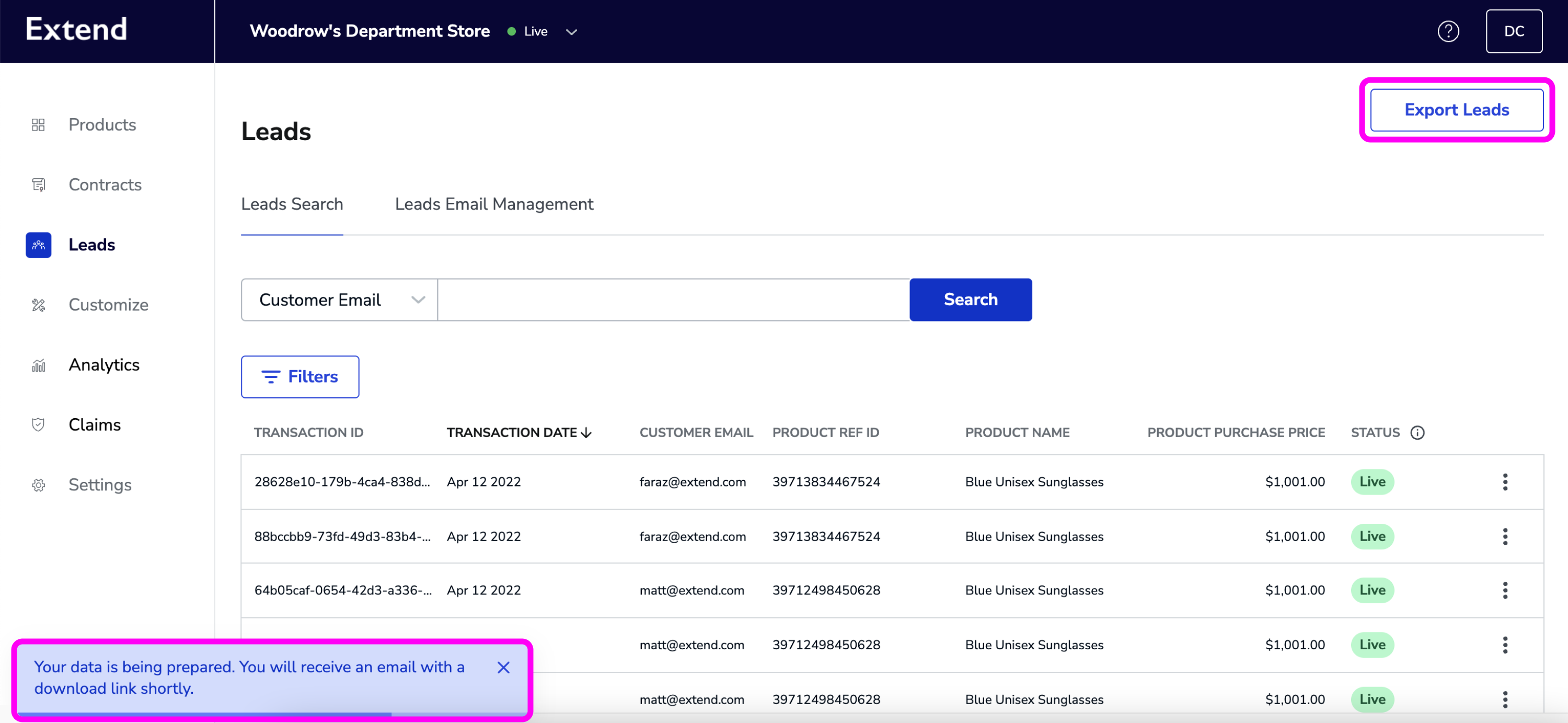This screenshot has height=723, width=1568.
Task: Click the Status column info icon
Action: (1417, 433)
